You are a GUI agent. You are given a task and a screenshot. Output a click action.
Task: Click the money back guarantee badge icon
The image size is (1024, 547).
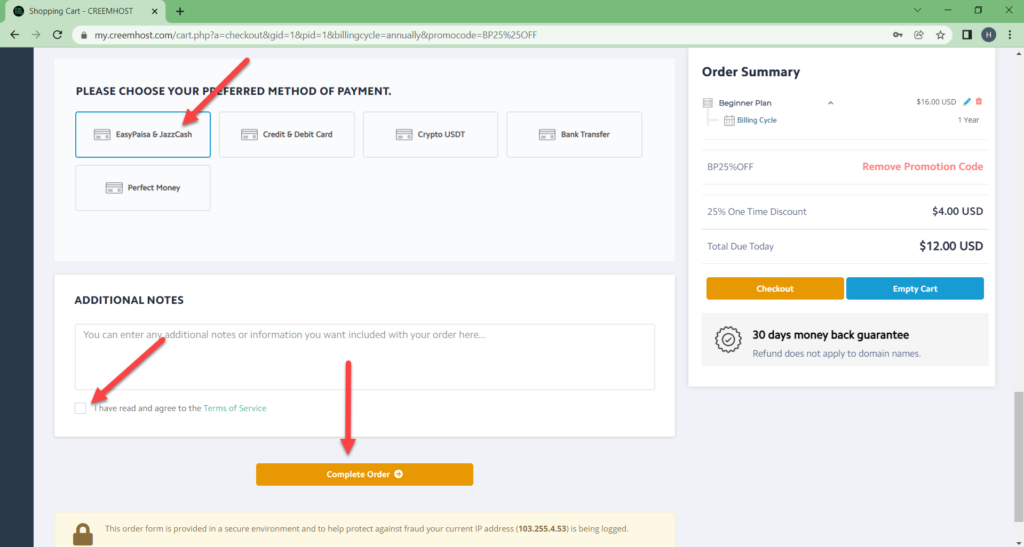[x=728, y=339]
